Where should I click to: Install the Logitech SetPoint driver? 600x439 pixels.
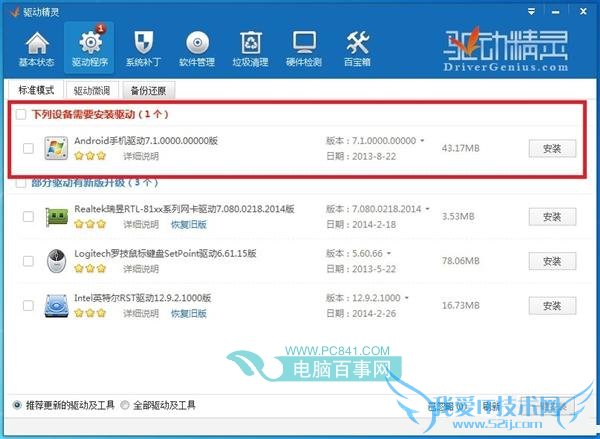(x=552, y=261)
